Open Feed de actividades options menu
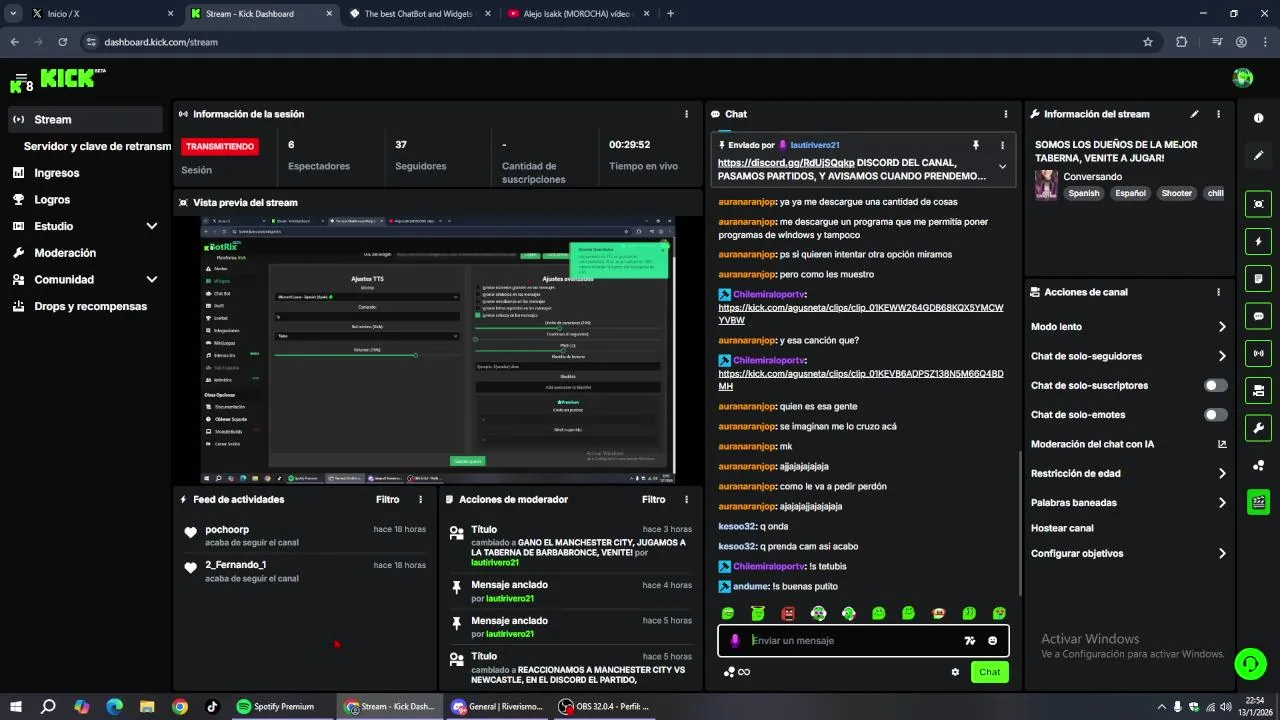 click(420, 499)
